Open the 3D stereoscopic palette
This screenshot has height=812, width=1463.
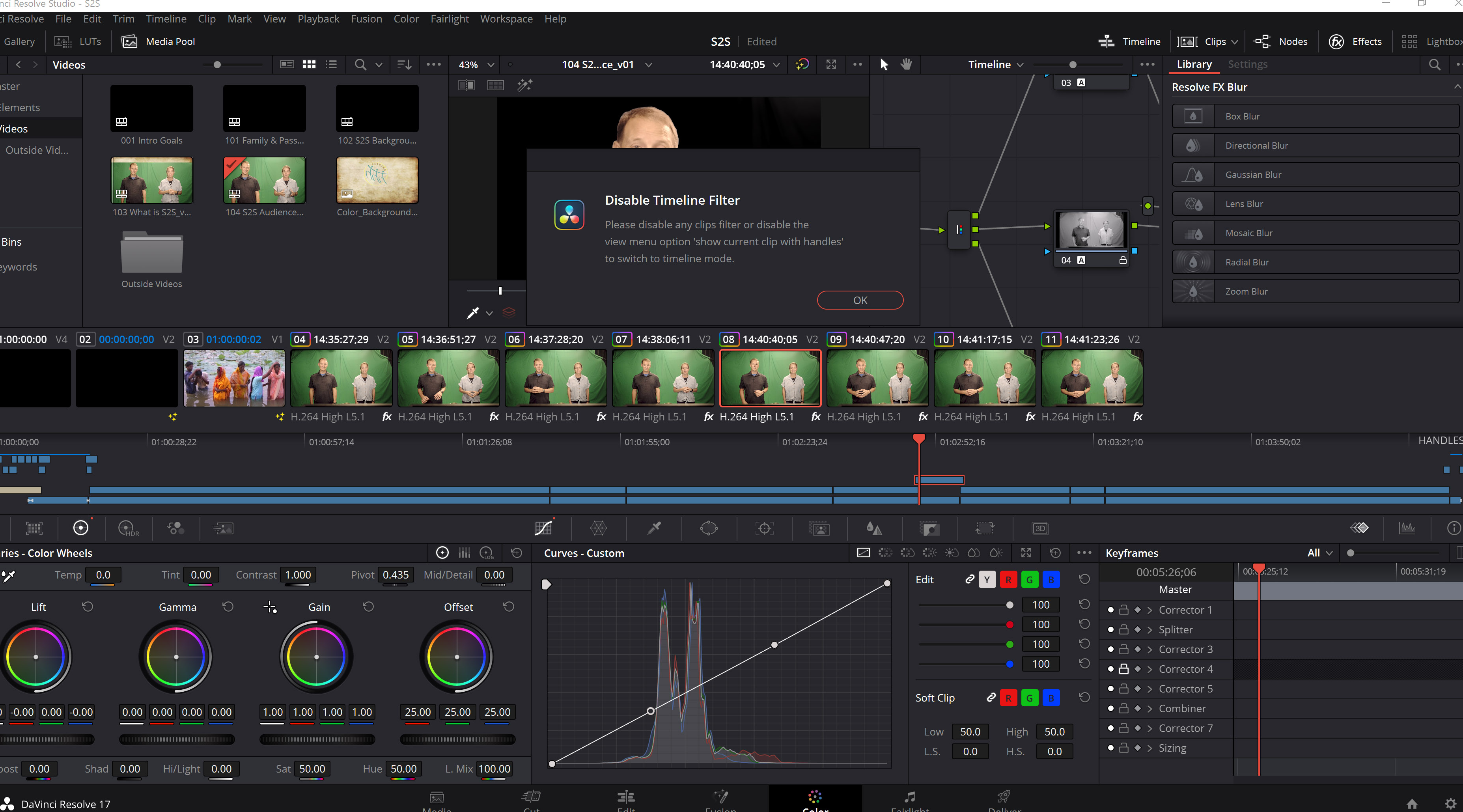[1040, 528]
